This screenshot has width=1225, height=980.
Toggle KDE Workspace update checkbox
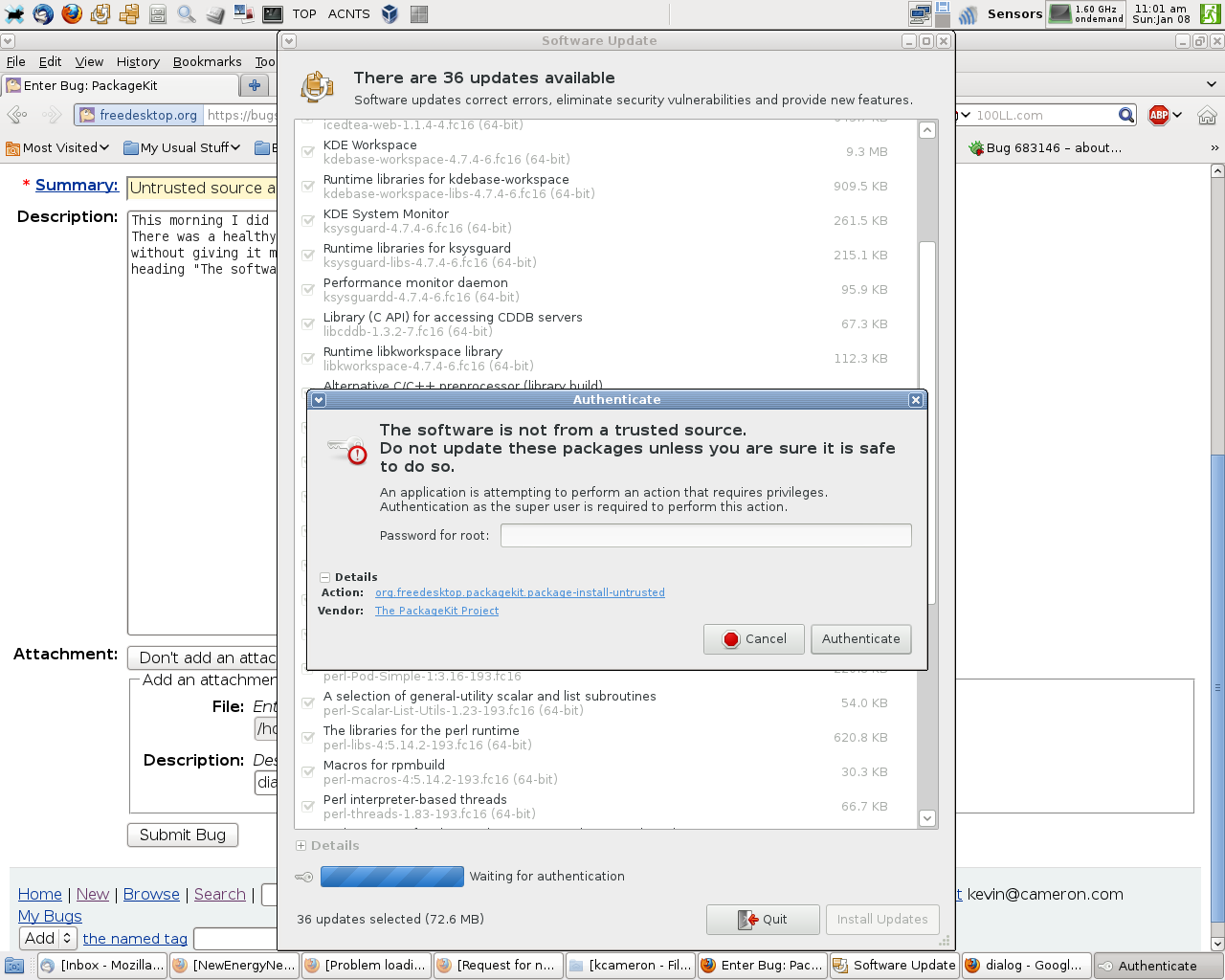[308, 151]
